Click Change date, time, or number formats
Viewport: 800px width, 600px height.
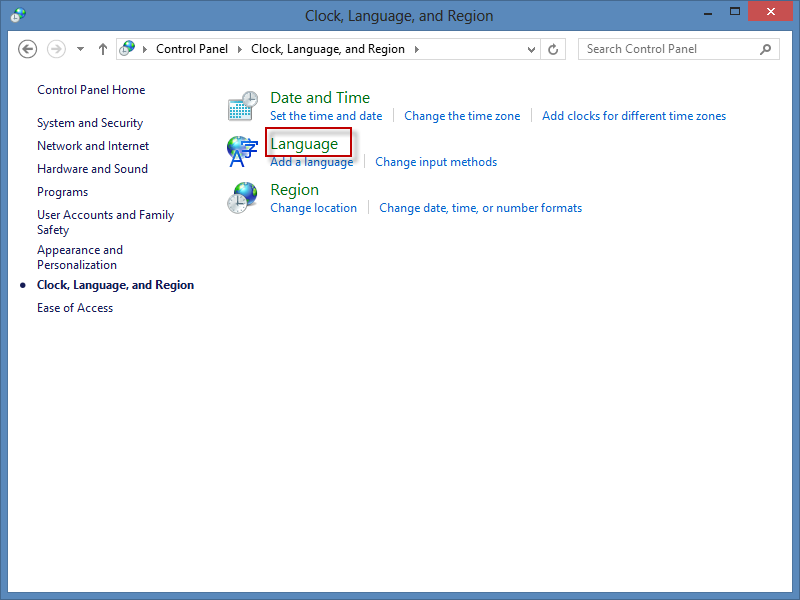[x=480, y=208]
